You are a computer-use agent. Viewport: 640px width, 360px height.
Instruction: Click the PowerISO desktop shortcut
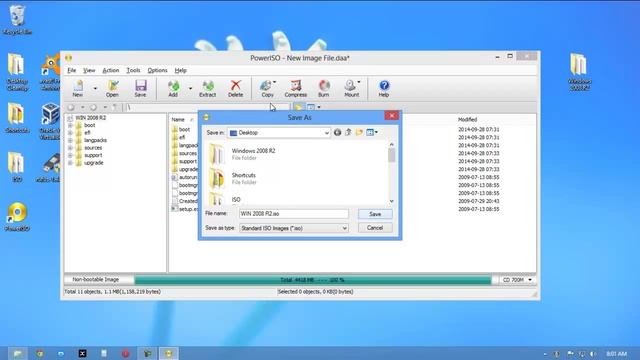click(17, 217)
